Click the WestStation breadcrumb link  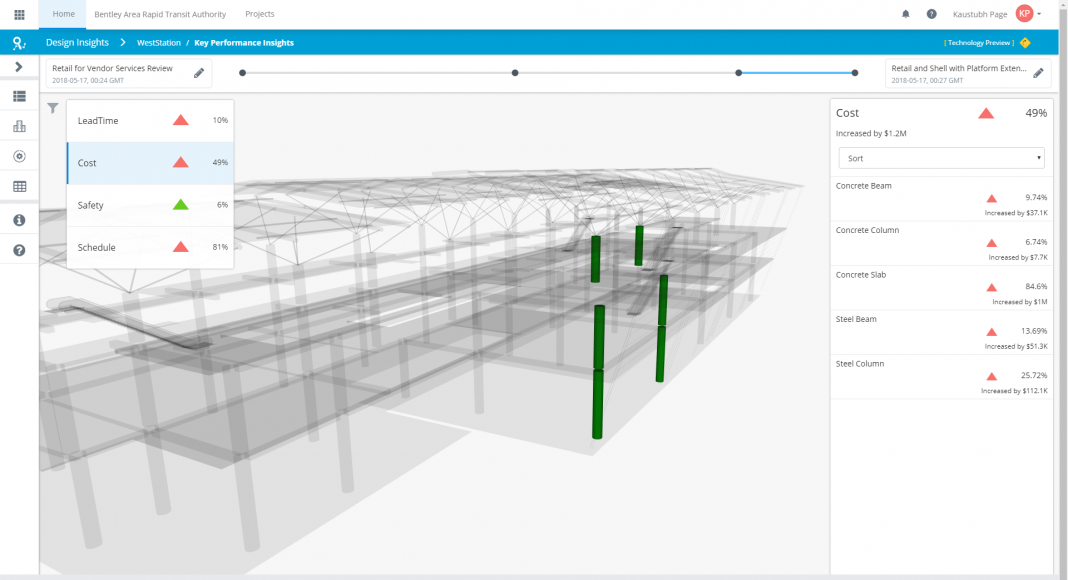(158, 43)
